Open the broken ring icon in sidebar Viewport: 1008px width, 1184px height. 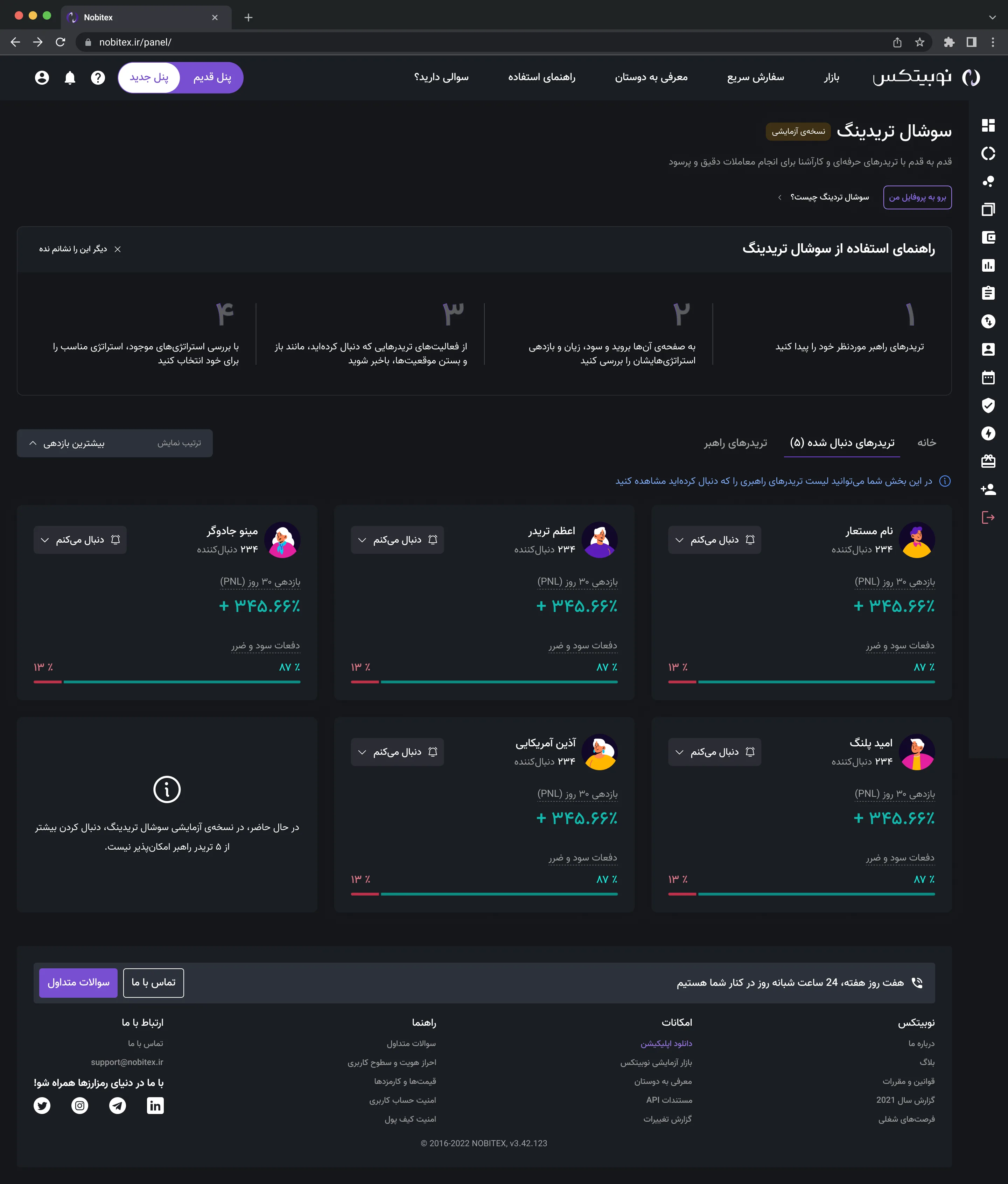[x=988, y=153]
